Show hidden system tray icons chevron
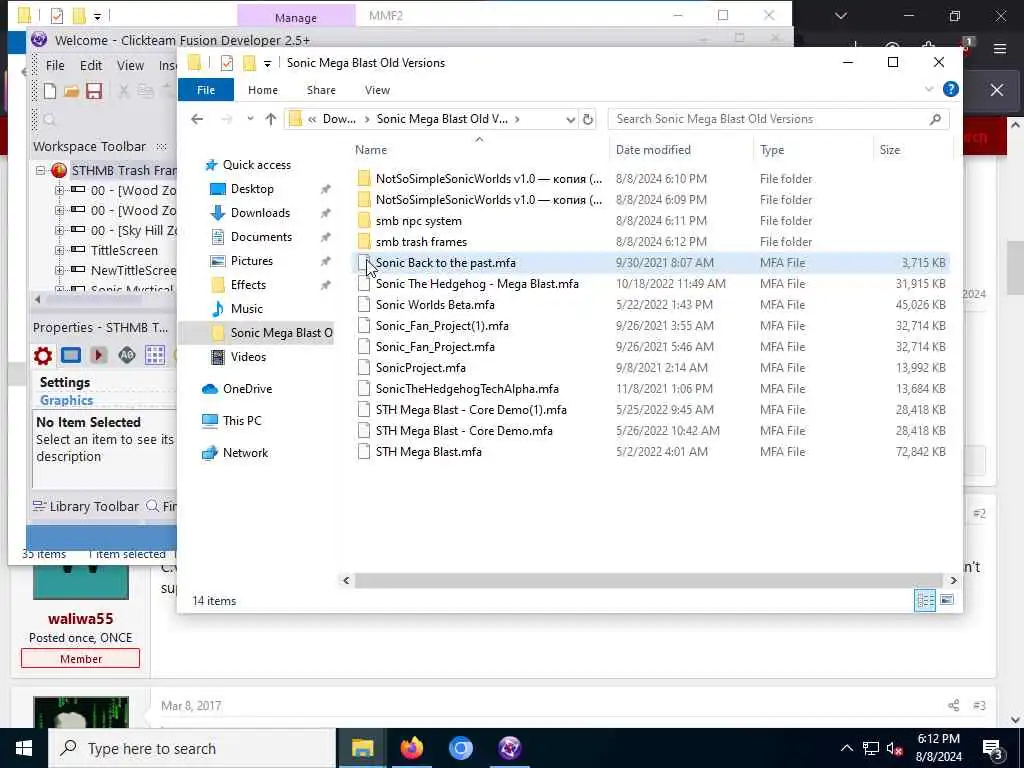This screenshot has height=768, width=1024. coord(846,748)
